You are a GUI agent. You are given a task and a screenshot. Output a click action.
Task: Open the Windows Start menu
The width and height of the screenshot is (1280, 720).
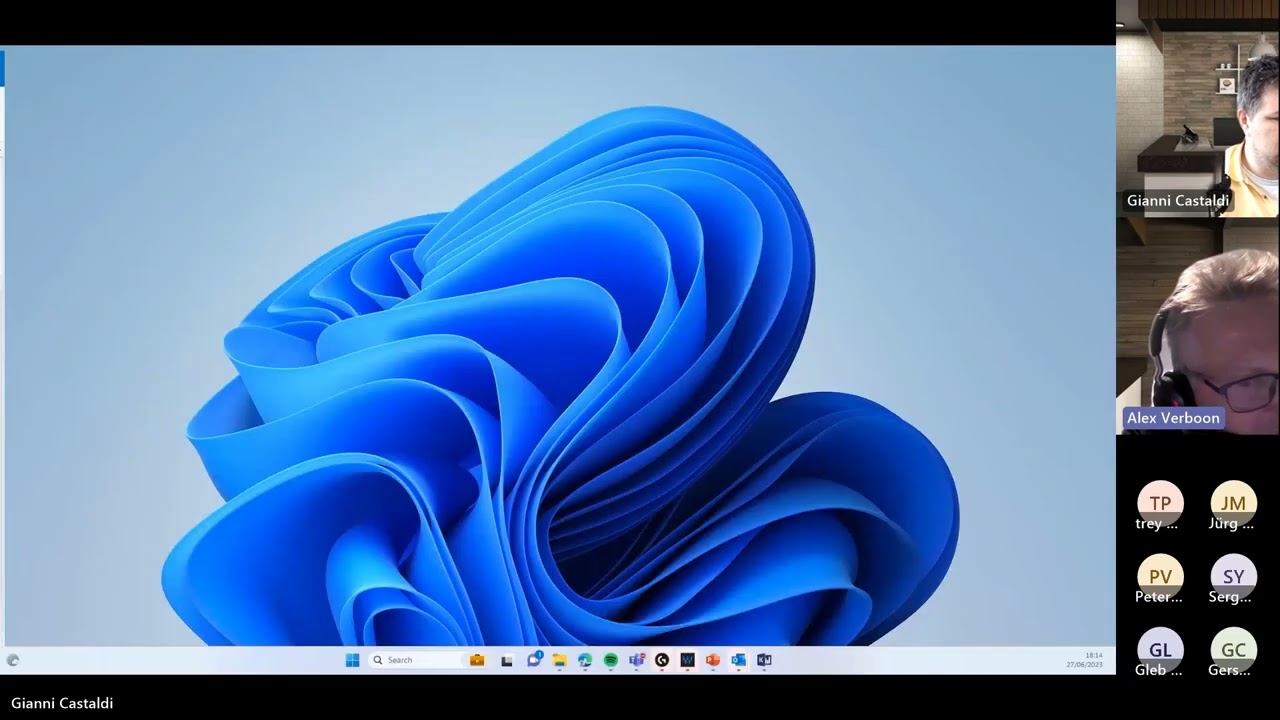(x=352, y=660)
